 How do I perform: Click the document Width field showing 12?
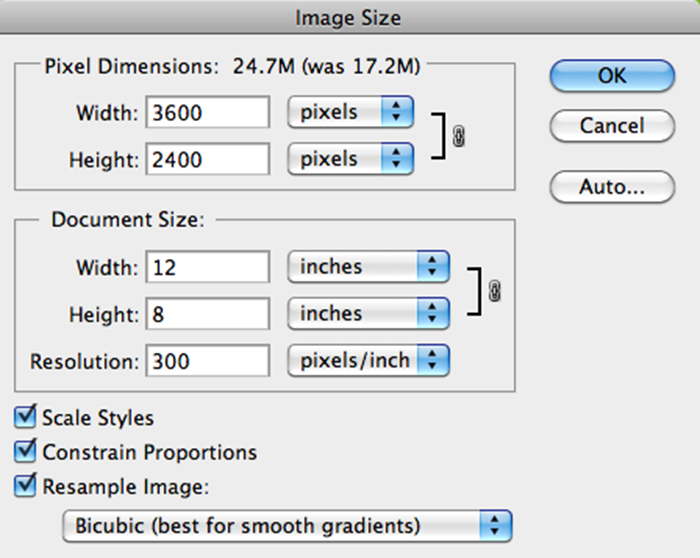[208, 267]
